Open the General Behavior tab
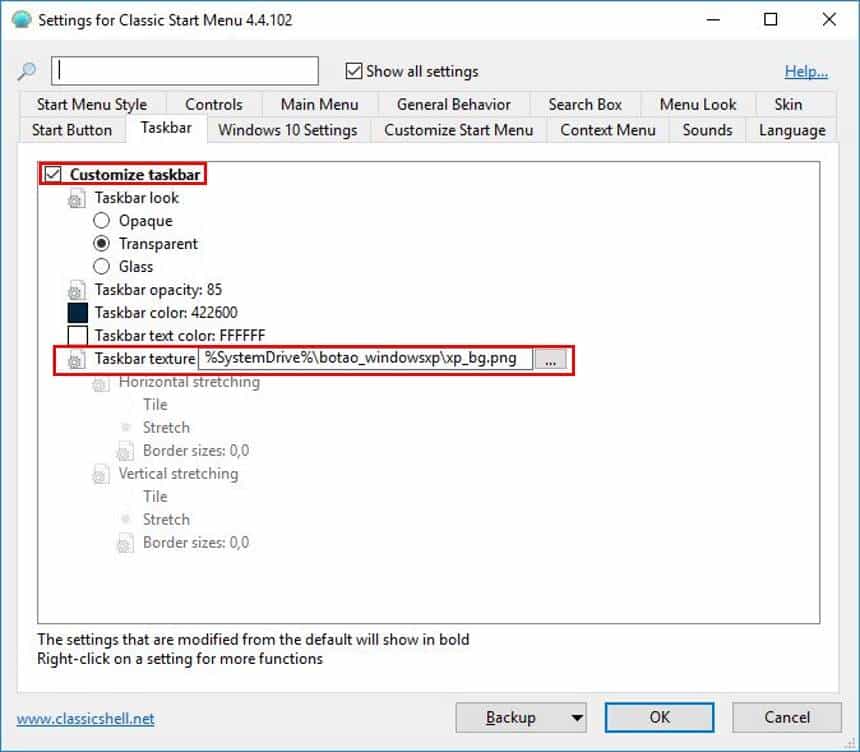The width and height of the screenshot is (860, 752). (x=454, y=104)
